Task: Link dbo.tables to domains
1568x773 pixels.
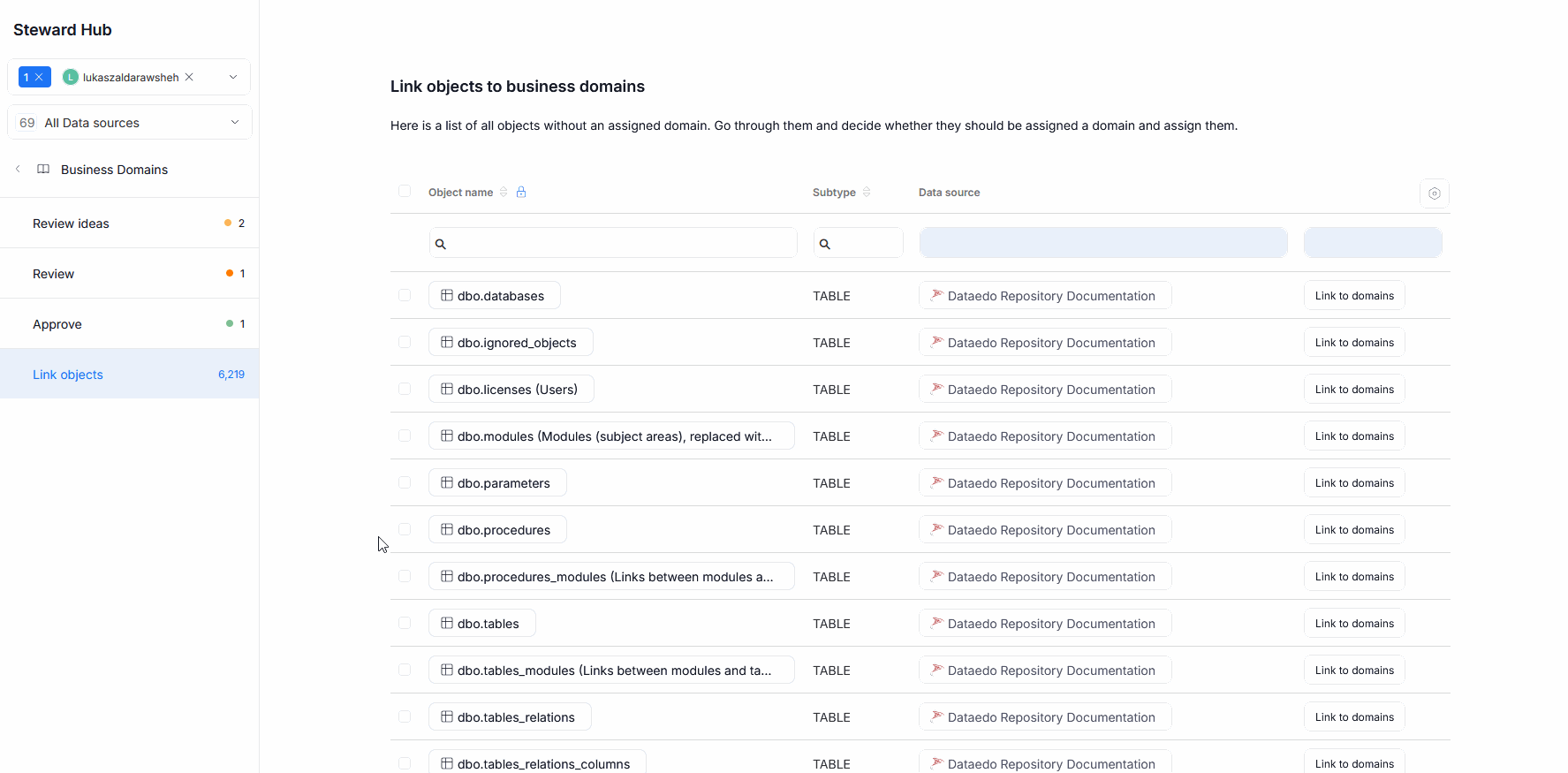Action: point(1354,624)
